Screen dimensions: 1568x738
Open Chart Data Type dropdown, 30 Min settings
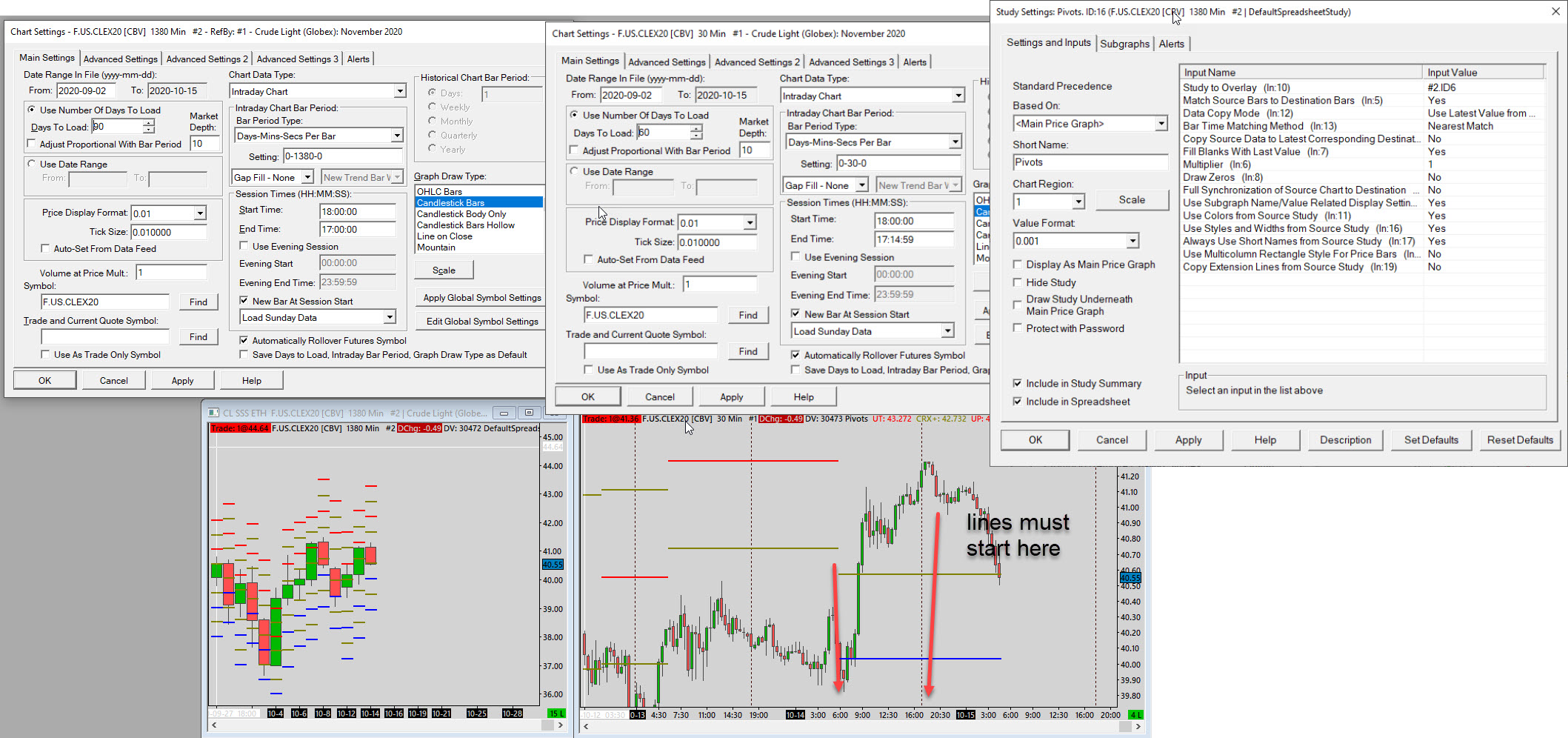pos(958,96)
